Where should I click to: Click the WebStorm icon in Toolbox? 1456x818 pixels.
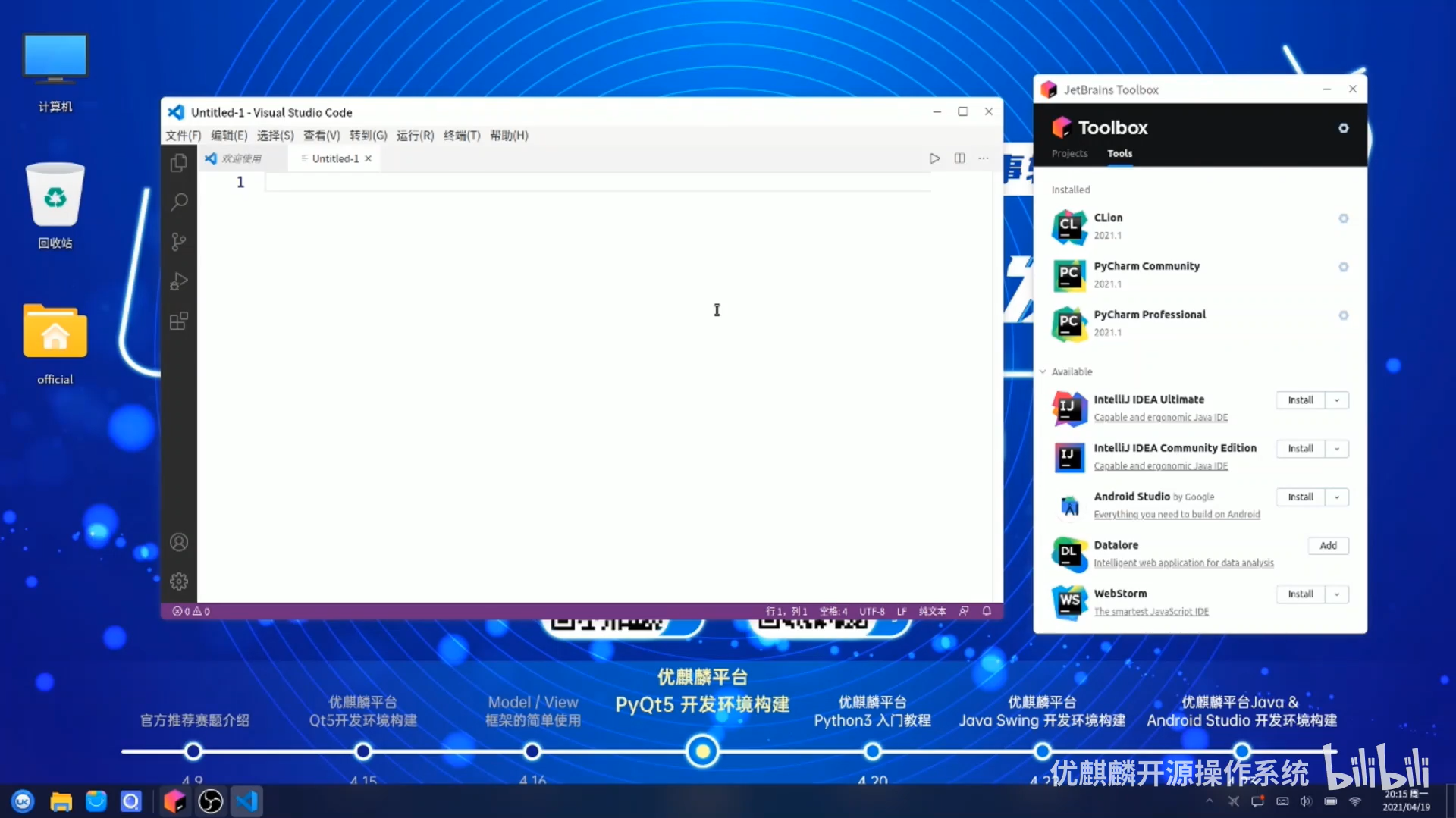click(x=1069, y=603)
